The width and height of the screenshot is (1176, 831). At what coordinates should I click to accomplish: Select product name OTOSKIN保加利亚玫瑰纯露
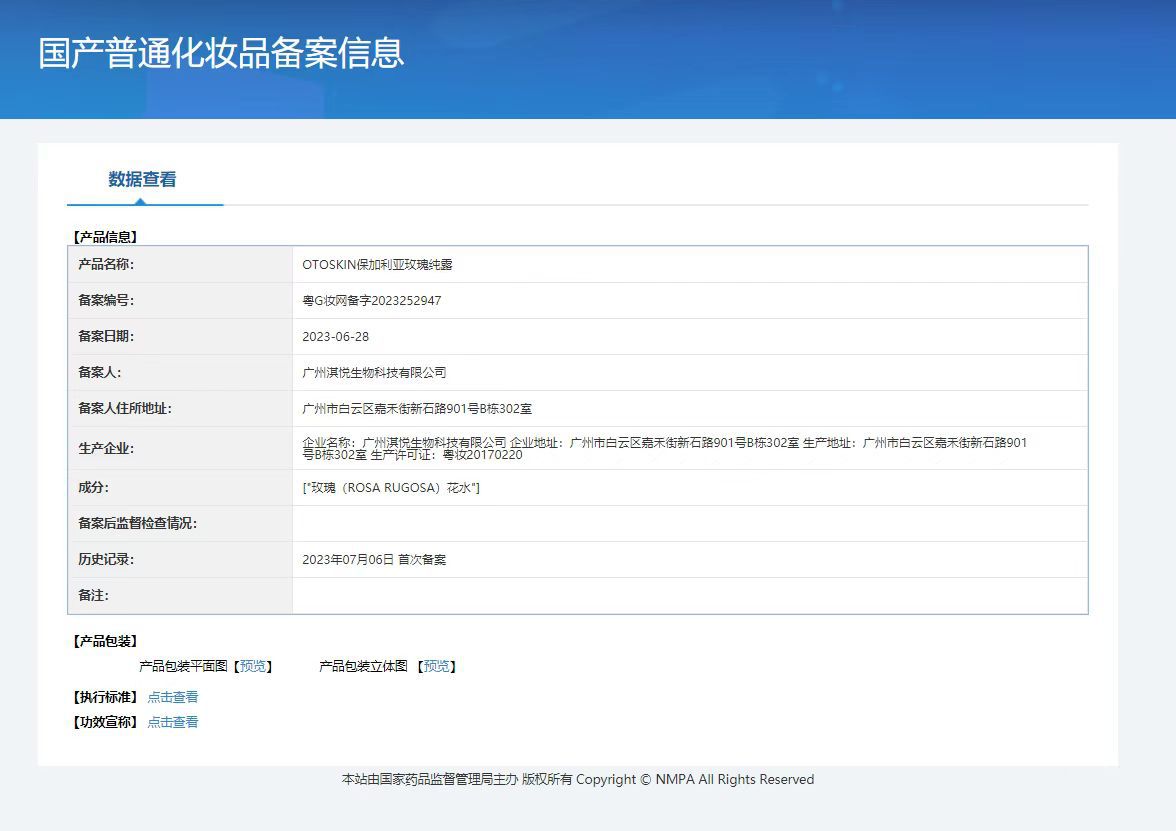377,265
